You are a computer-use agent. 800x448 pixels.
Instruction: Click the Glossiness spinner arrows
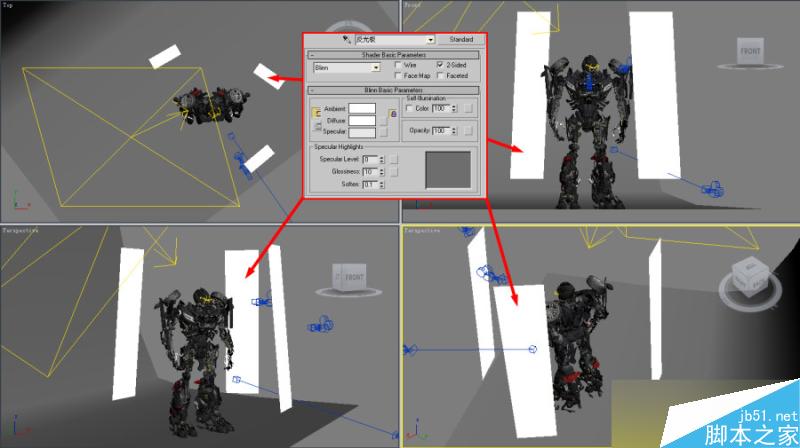(x=382, y=171)
